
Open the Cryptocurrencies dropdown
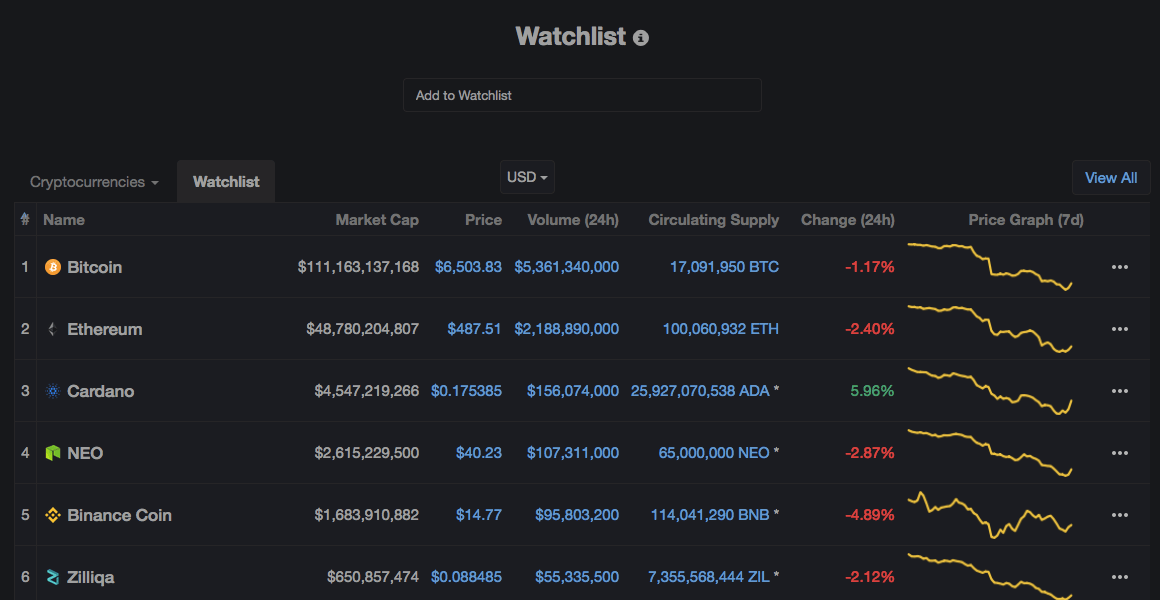[x=94, y=182]
